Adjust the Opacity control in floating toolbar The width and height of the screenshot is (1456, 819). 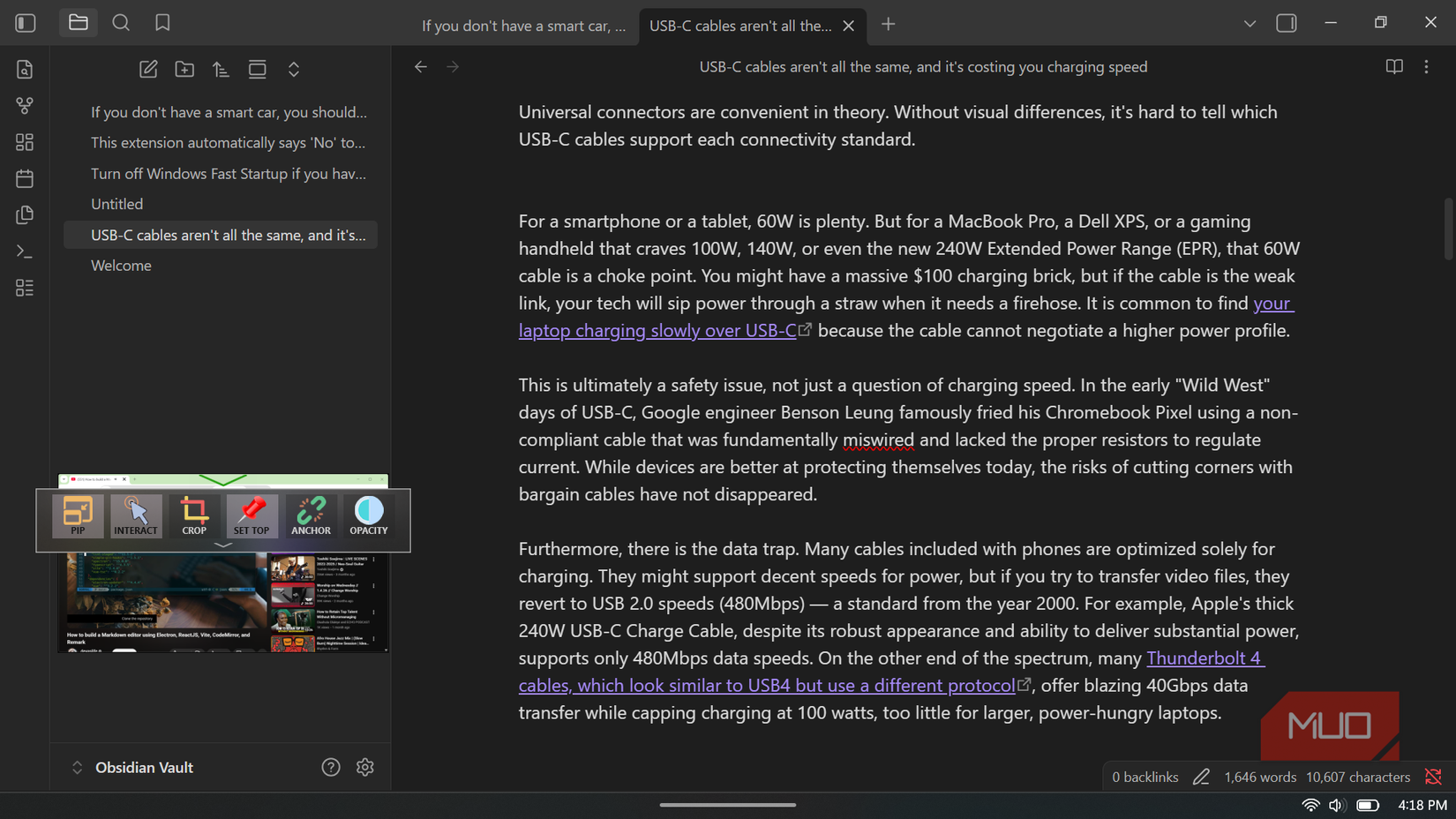click(x=369, y=515)
